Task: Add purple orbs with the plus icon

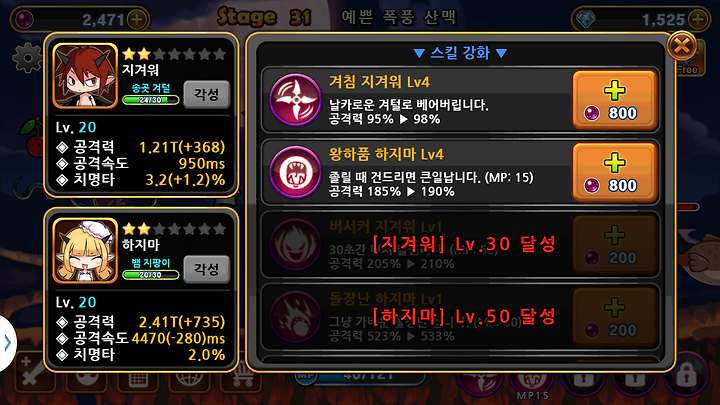Action: tap(137, 19)
